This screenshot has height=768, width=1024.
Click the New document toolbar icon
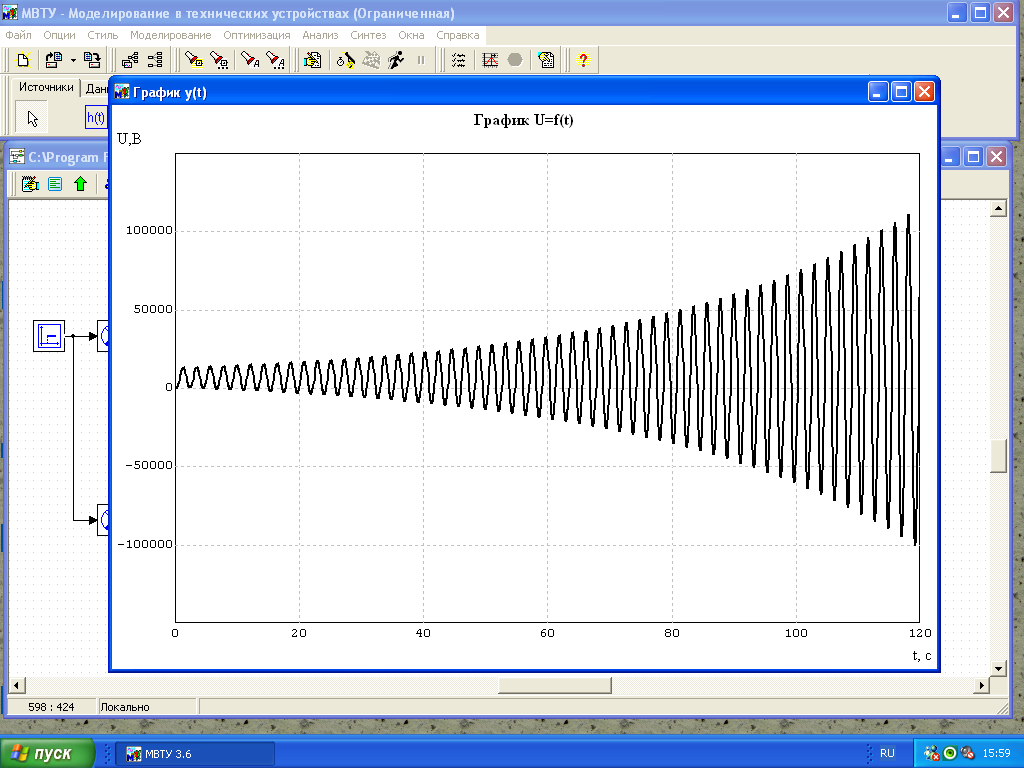(x=24, y=60)
